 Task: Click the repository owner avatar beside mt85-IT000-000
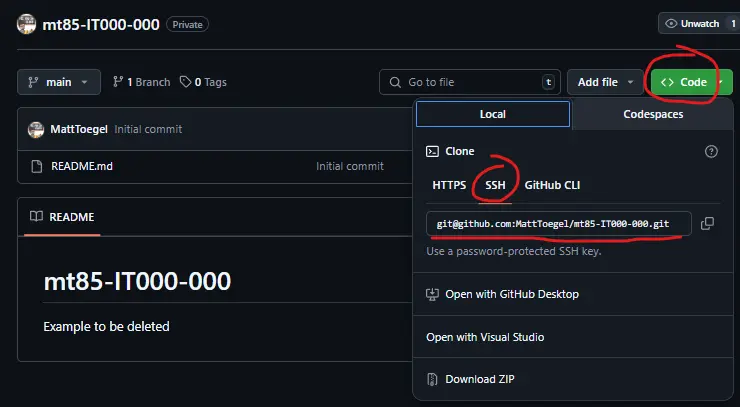[x=26, y=24]
